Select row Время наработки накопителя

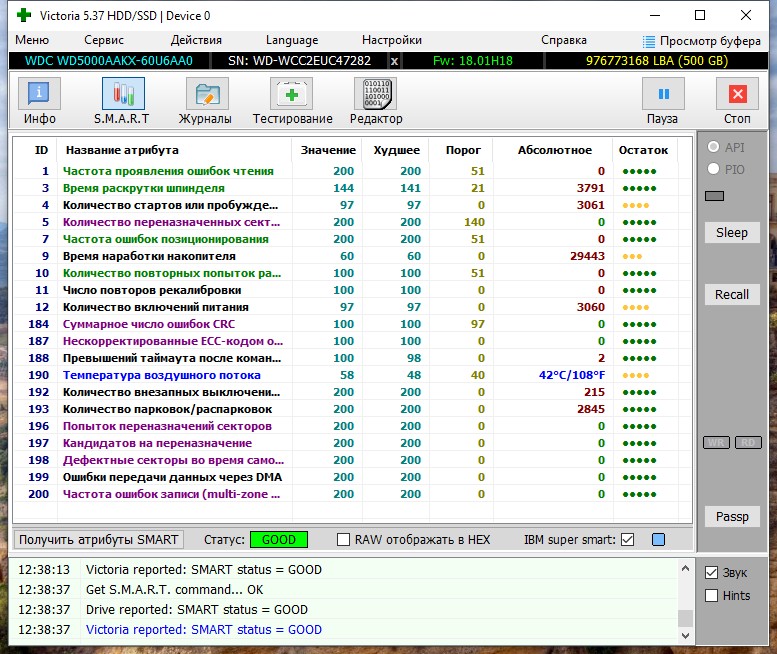[x=352, y=256]
